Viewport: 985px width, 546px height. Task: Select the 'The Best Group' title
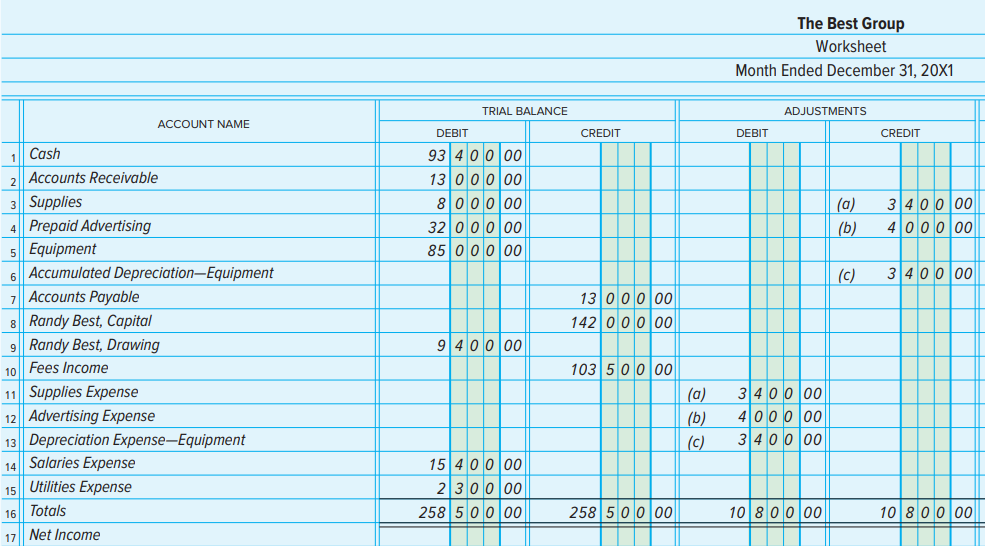click(851, 23)
